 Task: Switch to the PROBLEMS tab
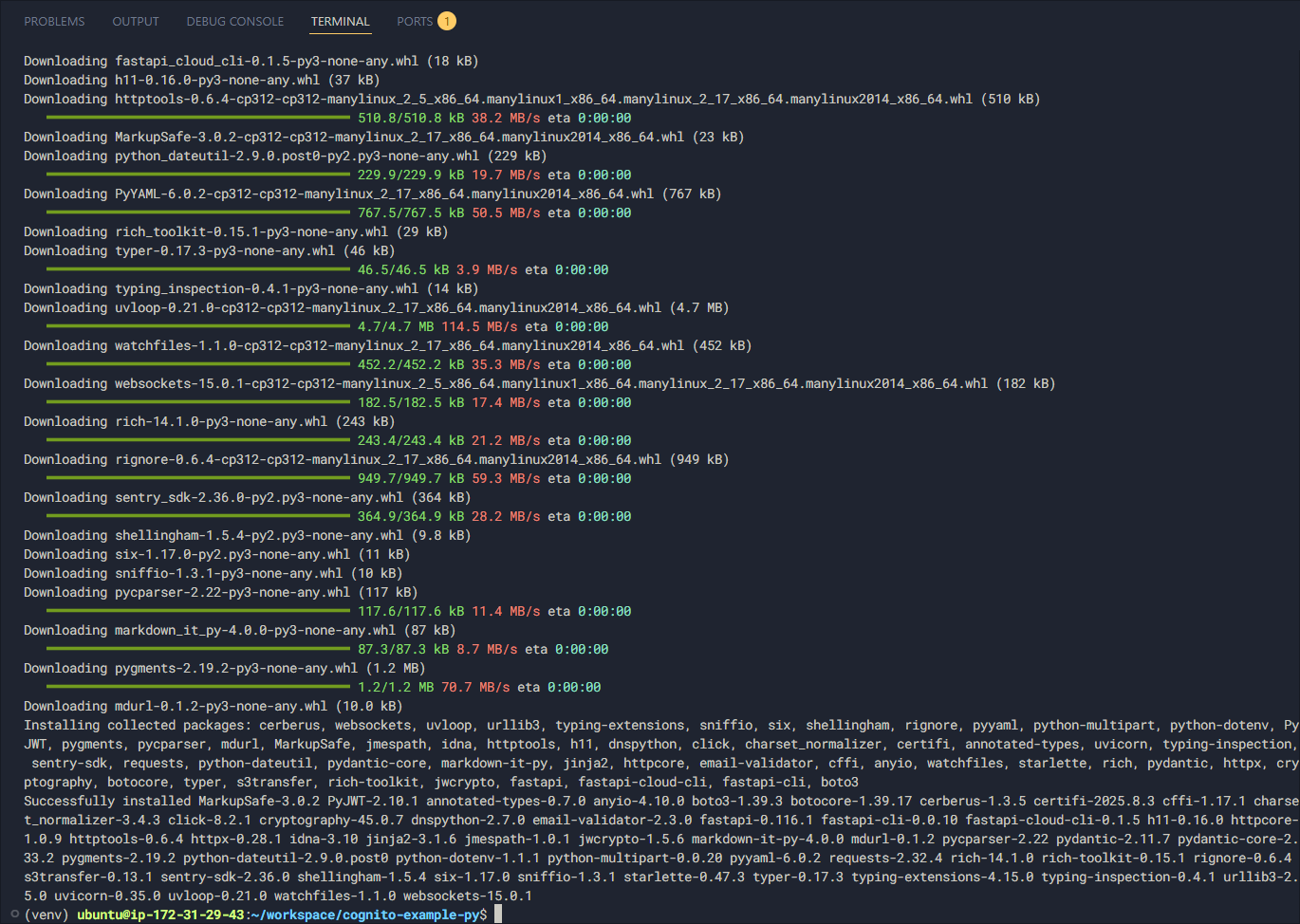coord(54,21)
